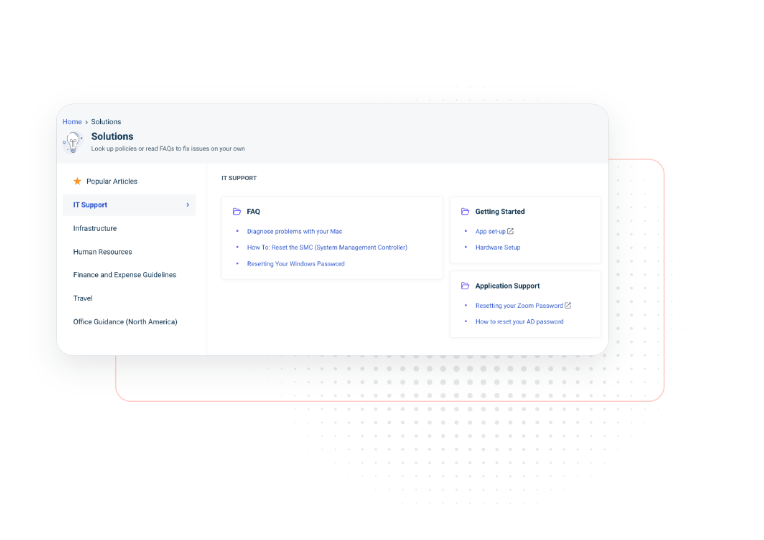Click the lightbulb Solutions icon

[x=73, y=143]
